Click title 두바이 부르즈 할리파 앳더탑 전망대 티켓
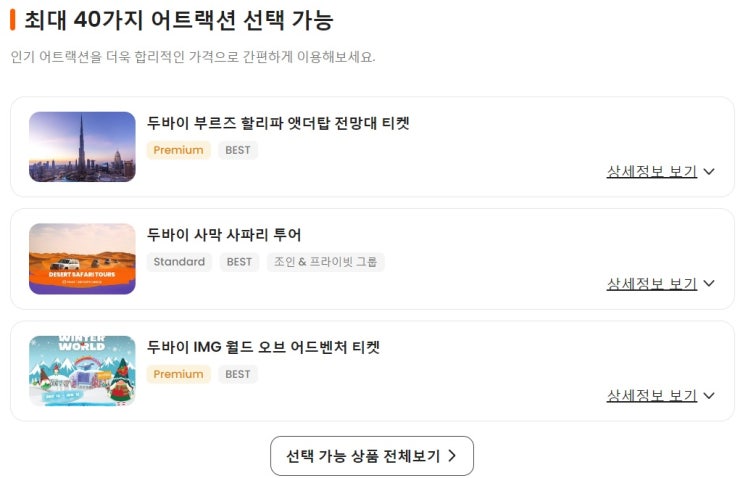This screenshot has width=743, height=478. coord(278,123)
